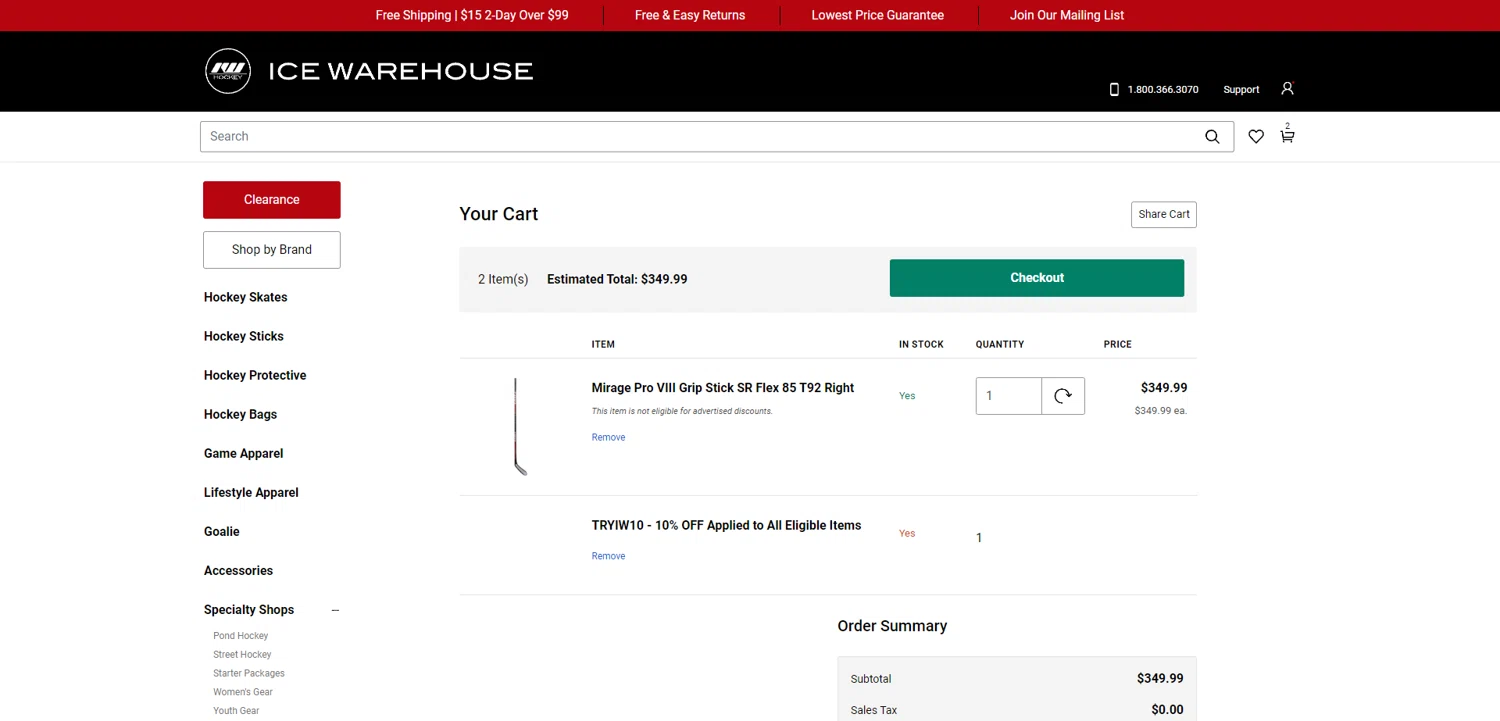Image resolution: width=1500 pixels, height=721 pixels.
Task: Call 1.800.366.3070 phone link
Action: [x=1163, y=90]
